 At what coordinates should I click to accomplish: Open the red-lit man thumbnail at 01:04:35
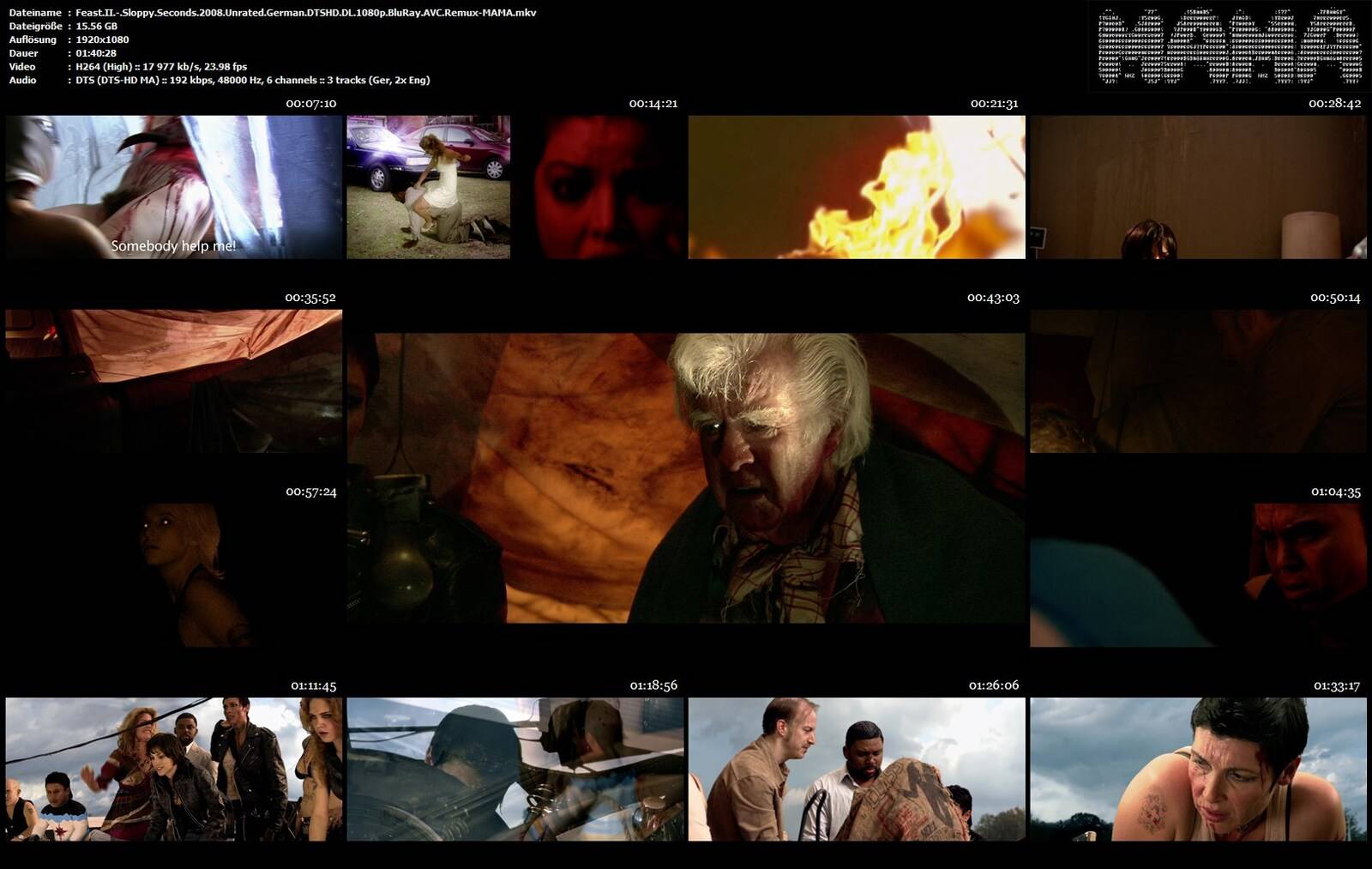[1198, 575]
